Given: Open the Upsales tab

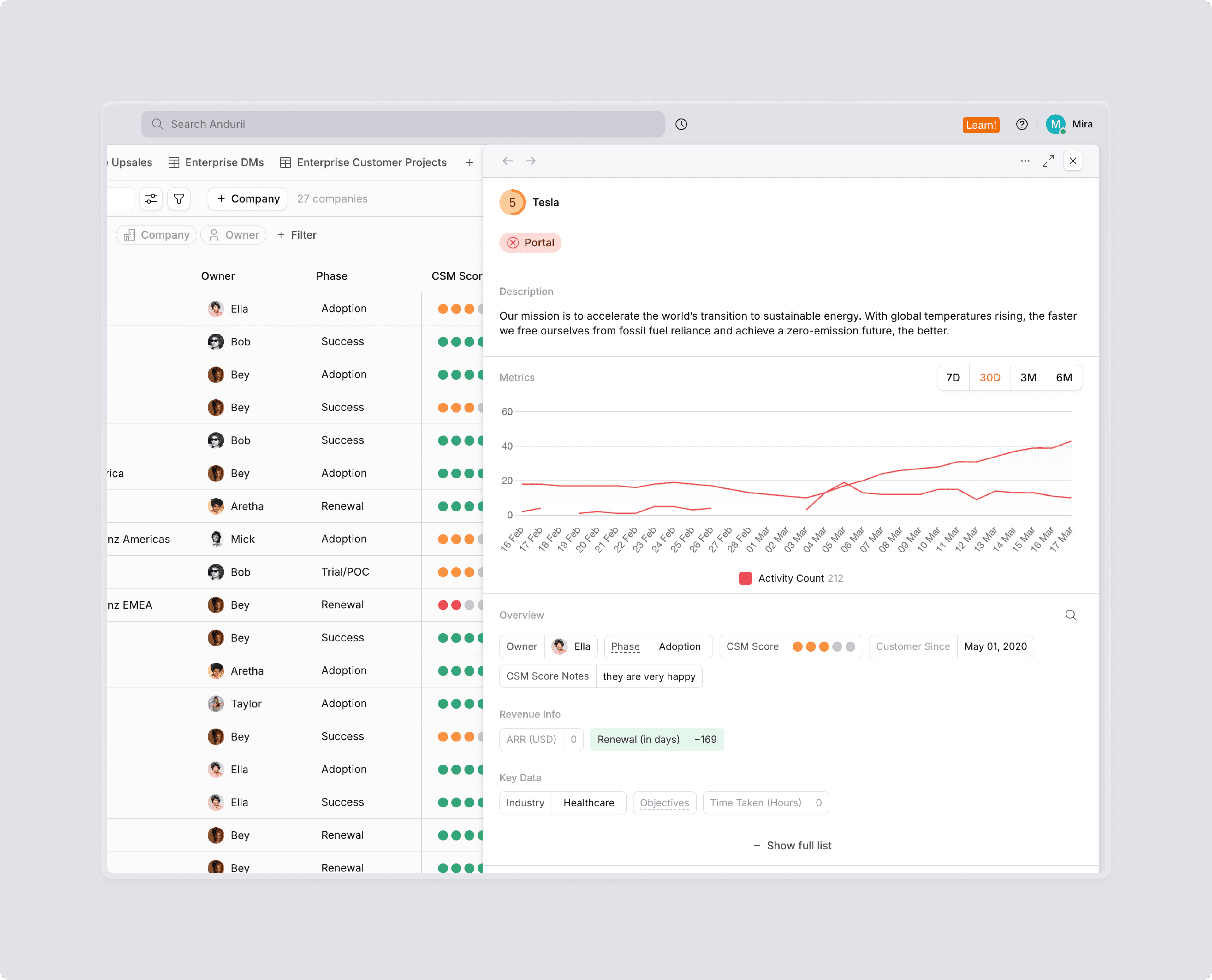Looking at the screenshot, I should click(x=130, y=162).
